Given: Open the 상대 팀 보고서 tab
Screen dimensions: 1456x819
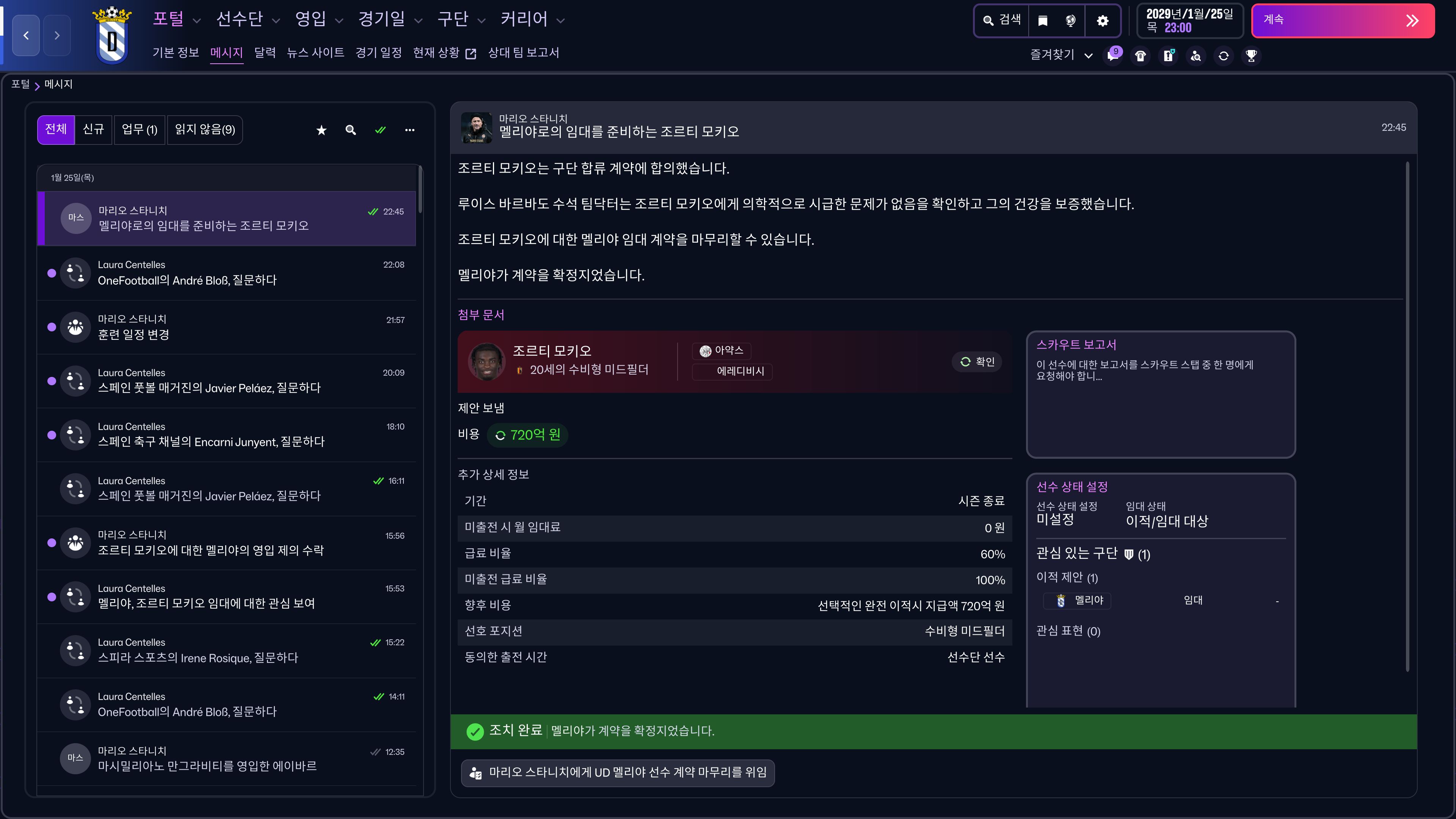Looking at the screenshot, I should point(523,53).
